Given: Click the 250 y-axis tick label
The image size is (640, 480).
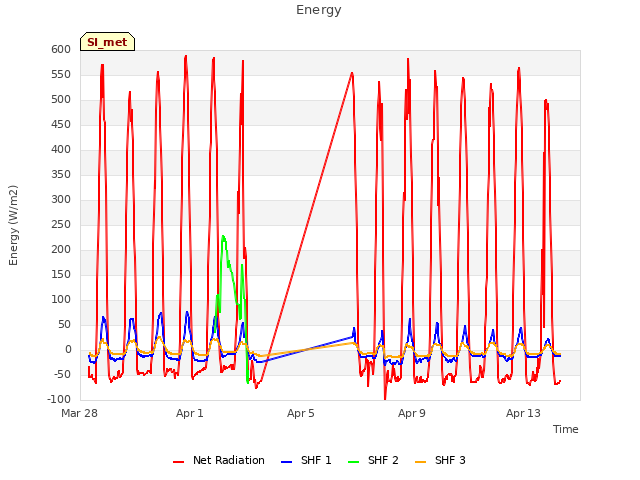Looking at the screenshot, I should point(61,224).
